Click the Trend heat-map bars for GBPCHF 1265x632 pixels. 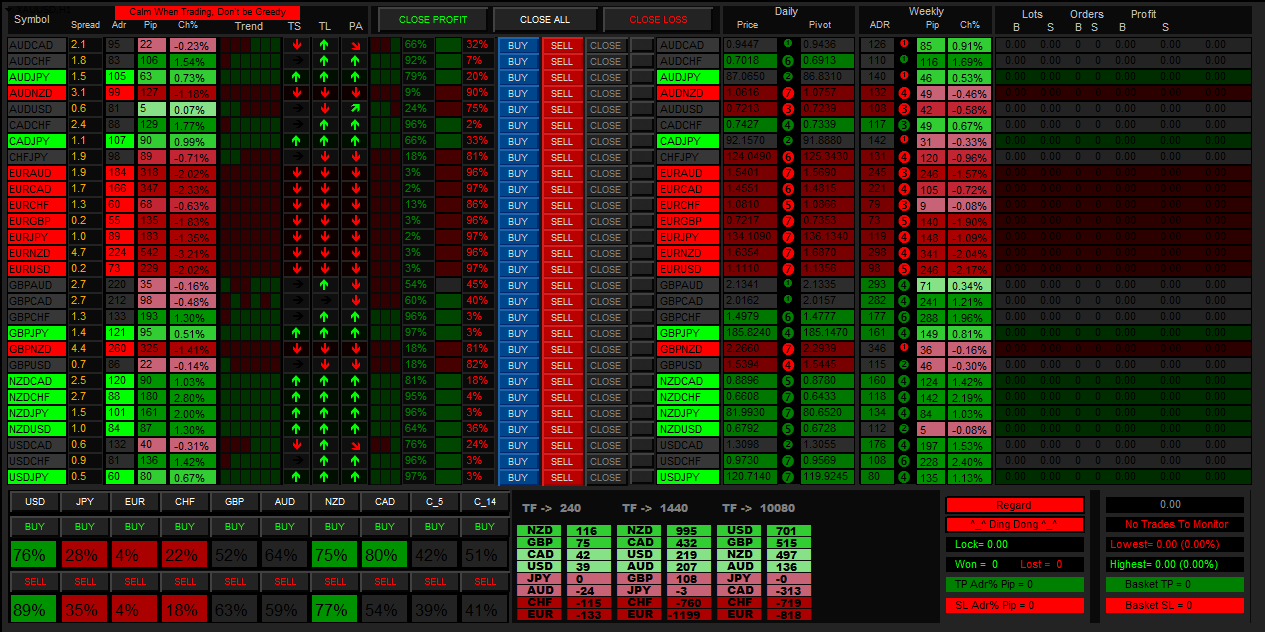(x=249, y=317)
